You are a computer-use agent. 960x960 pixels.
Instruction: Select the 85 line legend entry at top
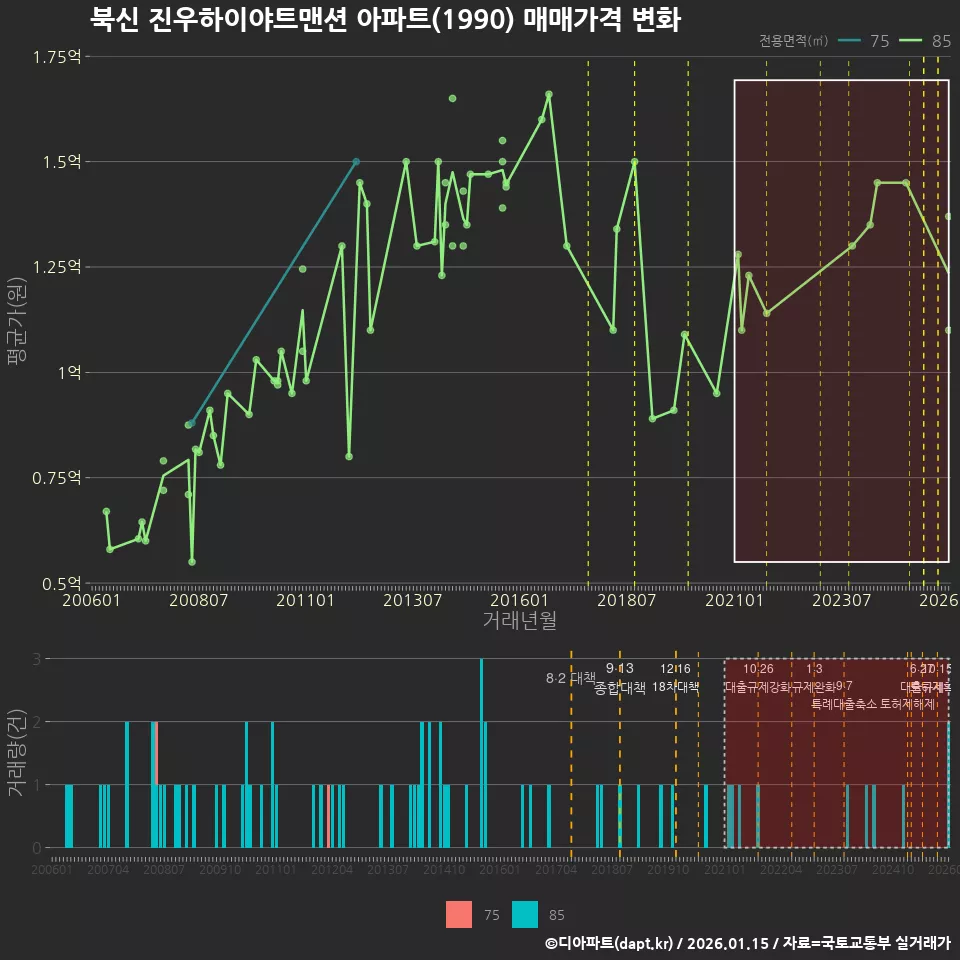coord(925,41)
